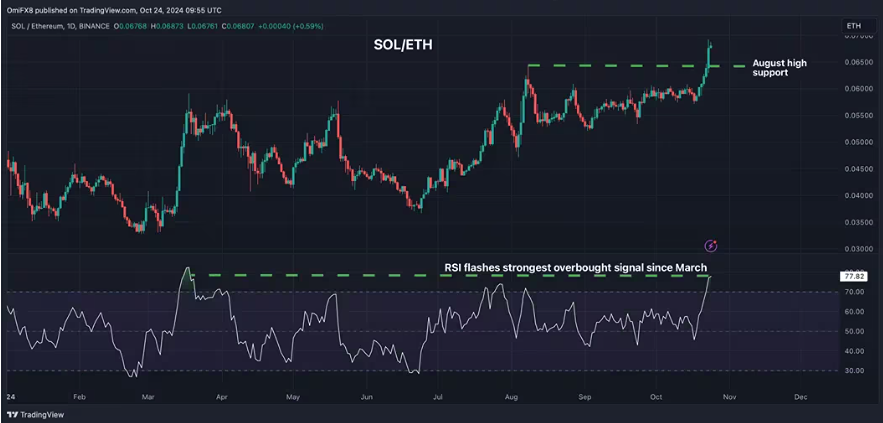Screen dimensions: 883x423
Task: Click the purple lightning bolt event icon
Action: click(711, 245)
